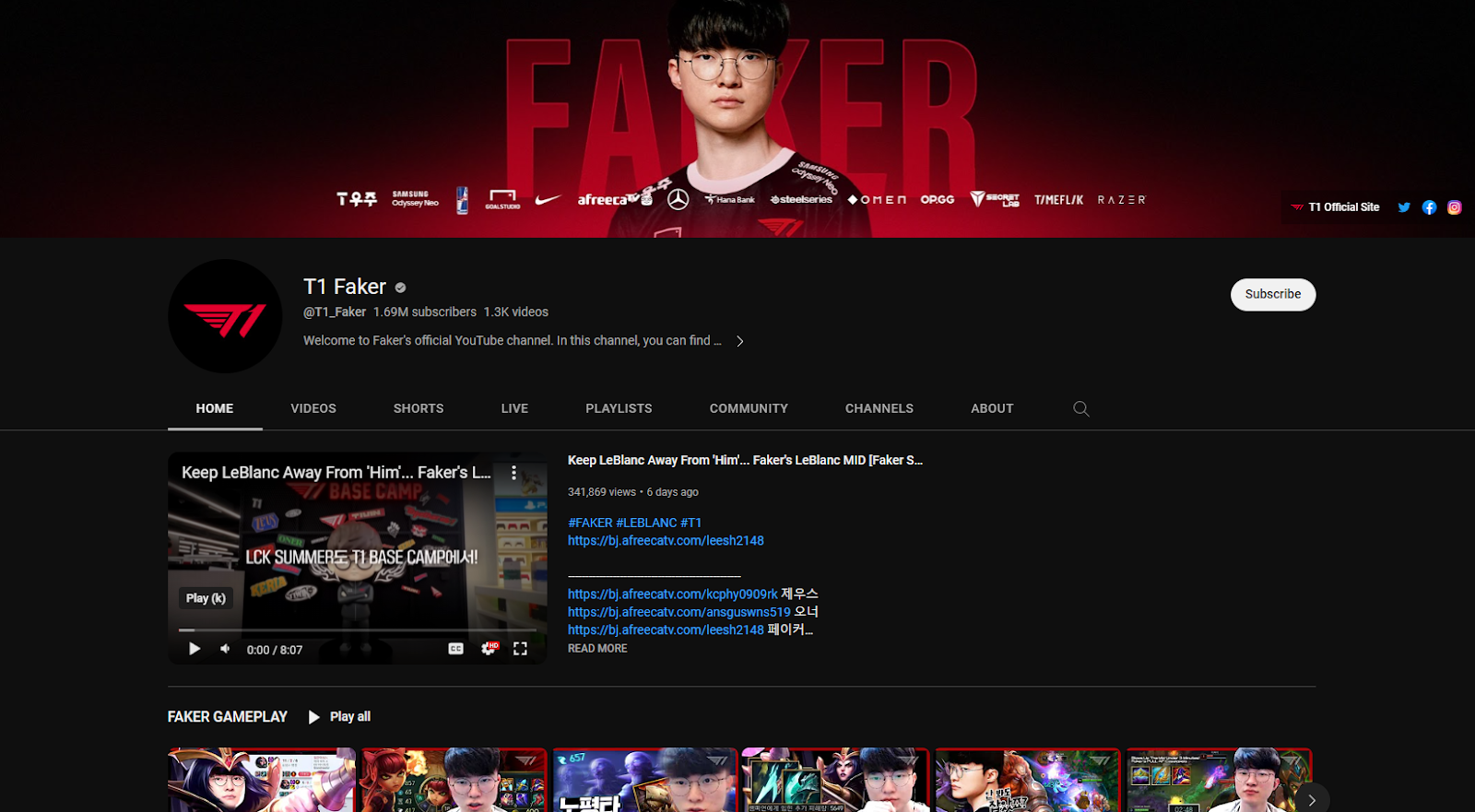1475x812 pixels.
Task: Toggle closed captions on the video player
Action: tap(455, 649)
